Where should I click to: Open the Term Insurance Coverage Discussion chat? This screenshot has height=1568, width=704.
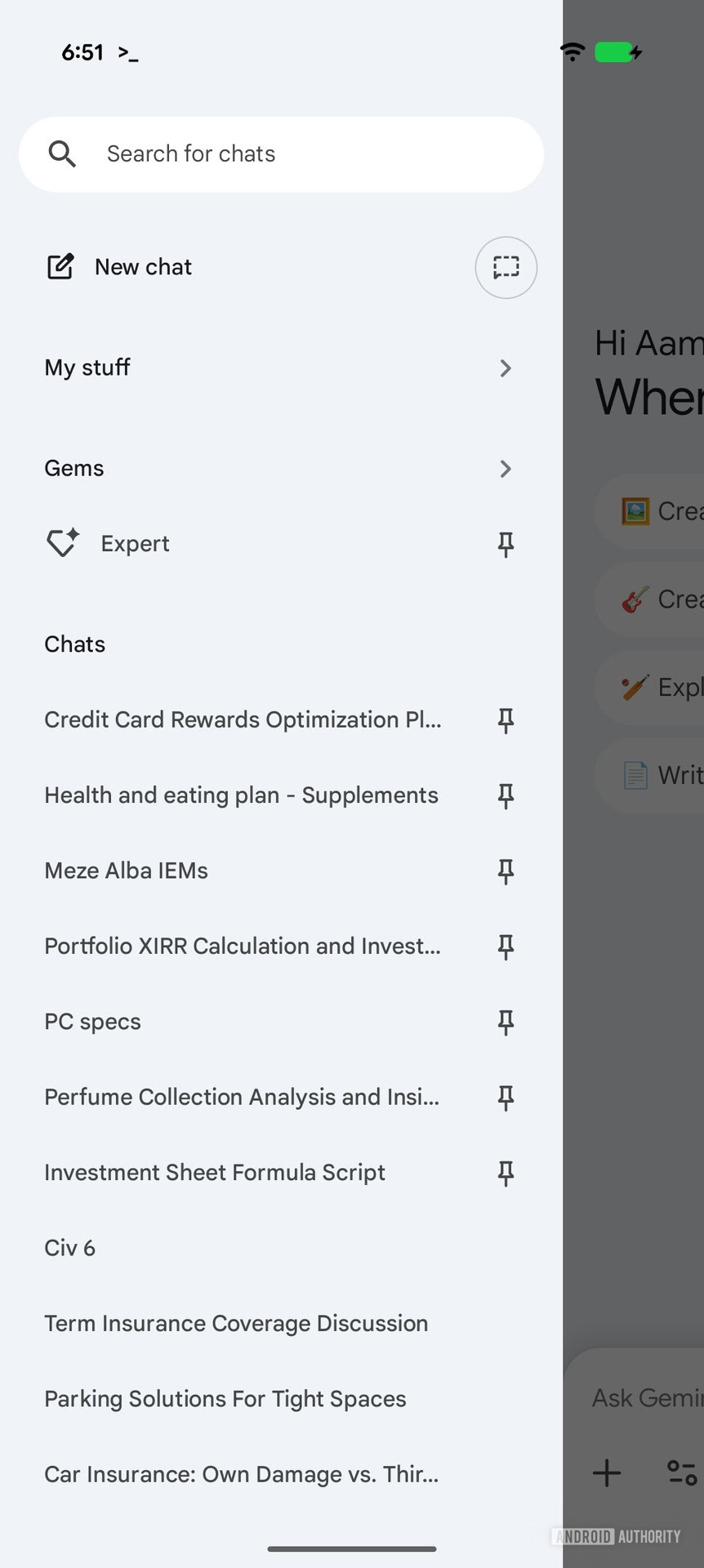pyautogui.click(x=235, y=1323)
